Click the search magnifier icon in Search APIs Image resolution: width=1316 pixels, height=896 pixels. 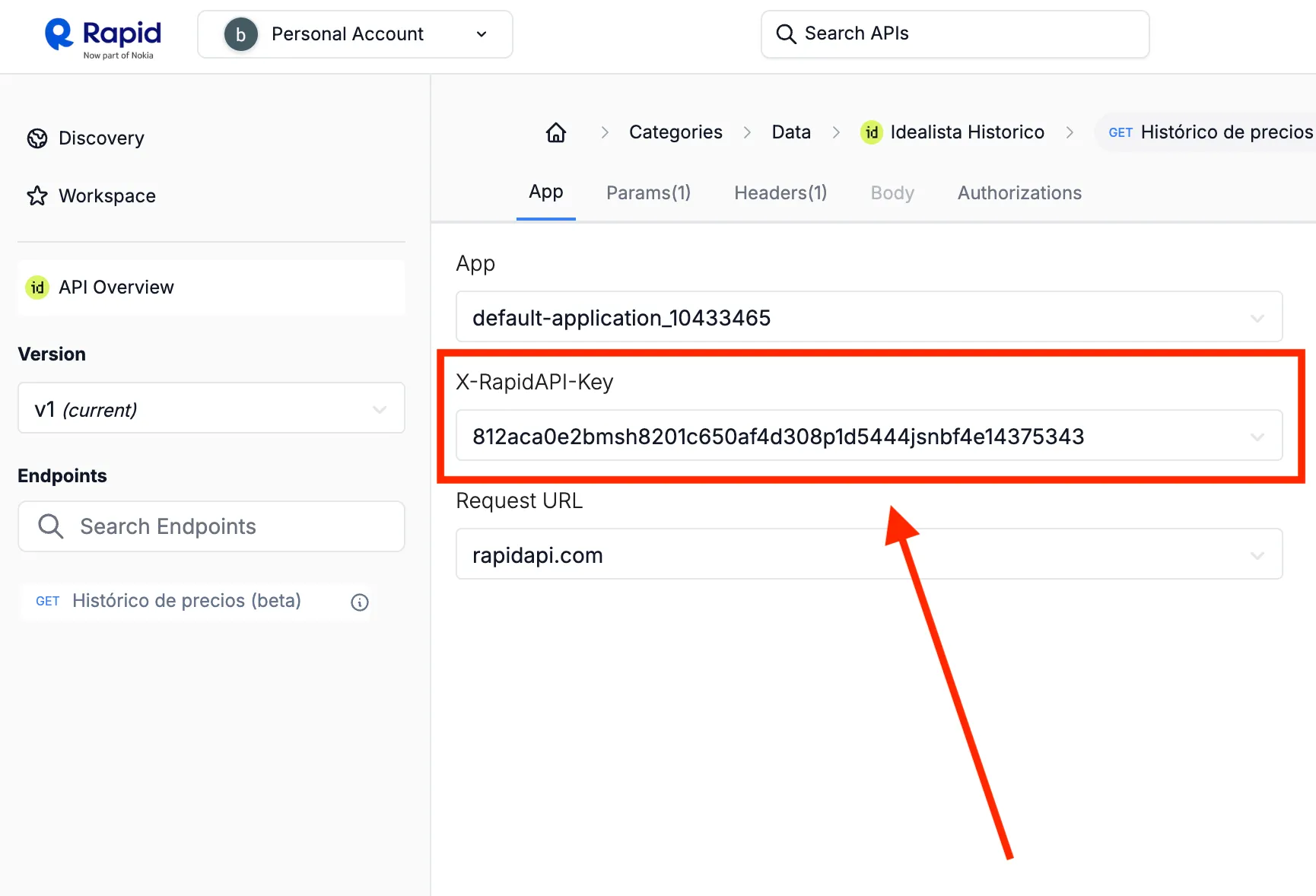(786, 34)
